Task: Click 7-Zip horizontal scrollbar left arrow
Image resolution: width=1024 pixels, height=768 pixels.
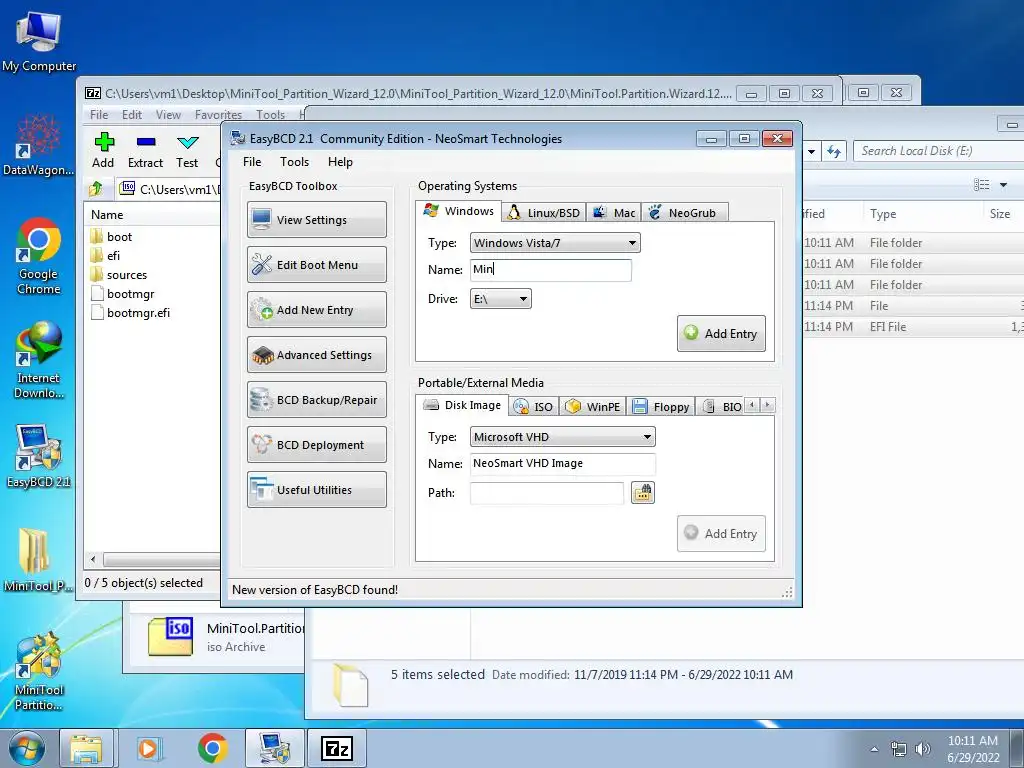Action: [93, 560]
